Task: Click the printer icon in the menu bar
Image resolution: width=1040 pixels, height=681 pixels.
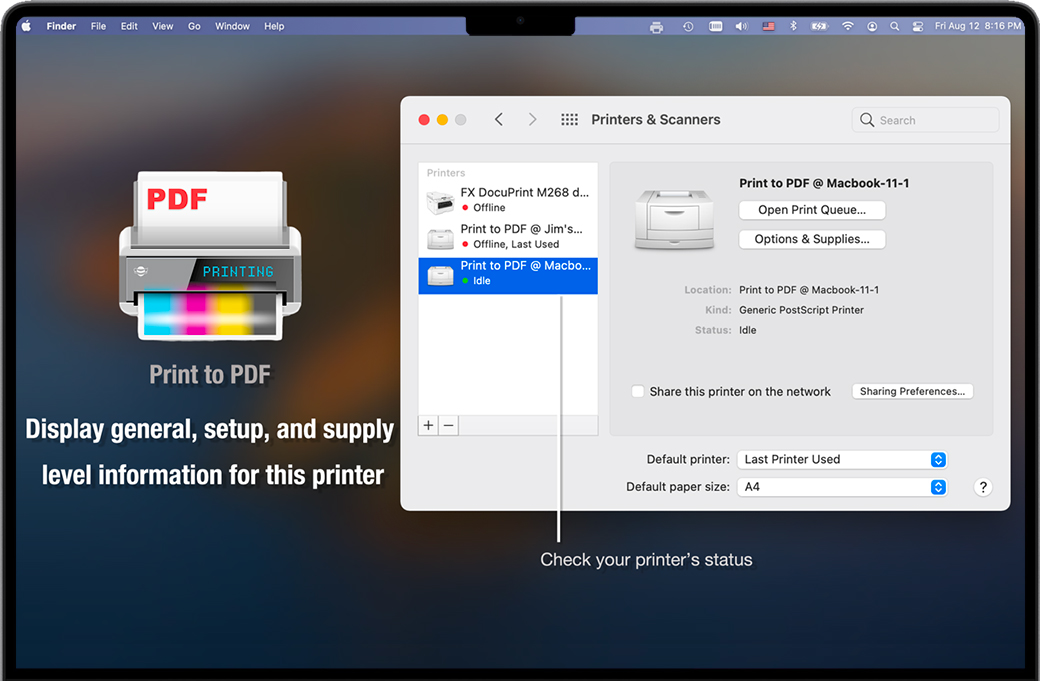Action: pyautogui.click(x=656, y=27)
